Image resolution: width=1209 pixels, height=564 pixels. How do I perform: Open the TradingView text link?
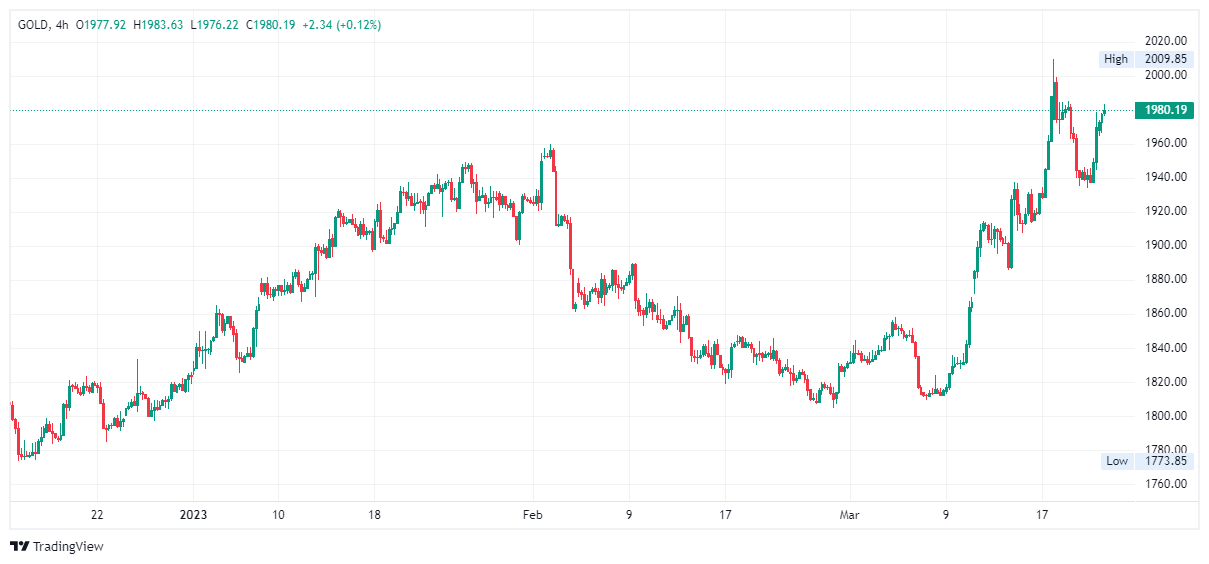point(68,546)
